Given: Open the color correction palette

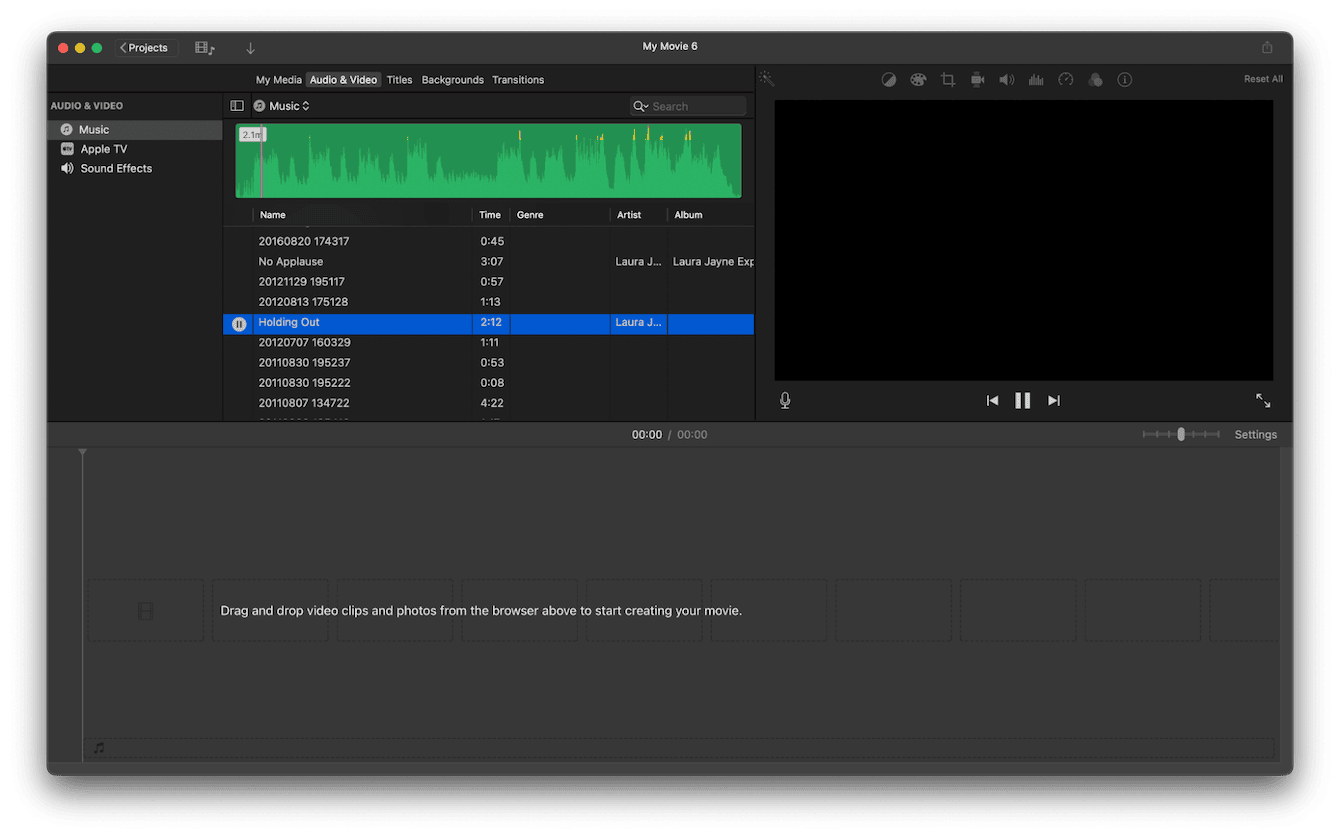Looking at the screenshot, I should coord(918,80).
